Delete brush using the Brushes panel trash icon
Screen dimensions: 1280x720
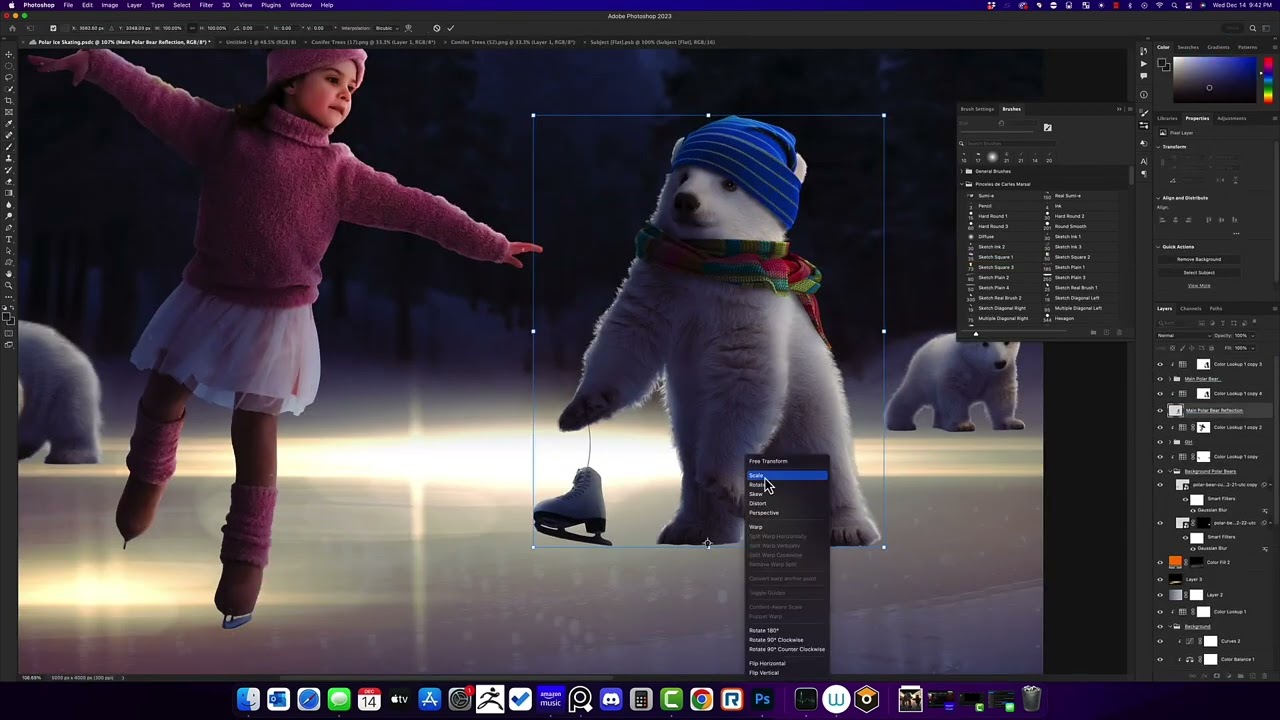1119,332
